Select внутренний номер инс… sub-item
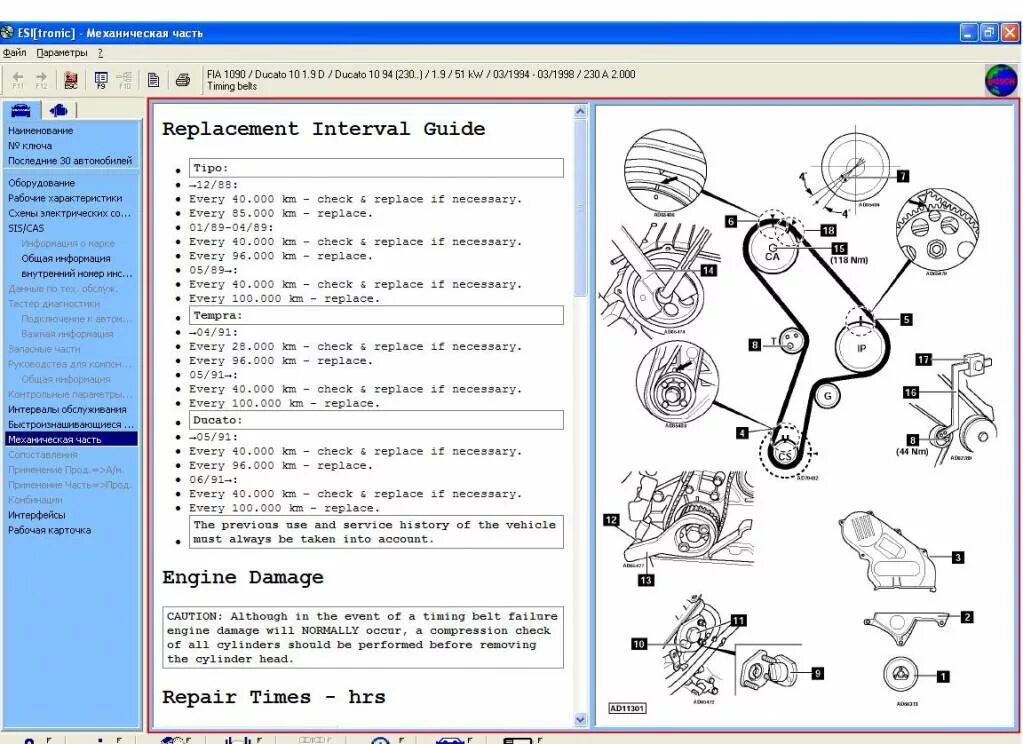Screen dimensions: 1023x744 pos(76,273)
